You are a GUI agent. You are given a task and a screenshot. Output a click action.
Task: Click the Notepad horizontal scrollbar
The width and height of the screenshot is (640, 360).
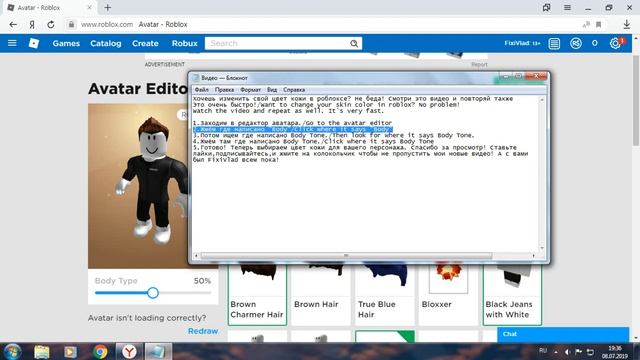346,256
